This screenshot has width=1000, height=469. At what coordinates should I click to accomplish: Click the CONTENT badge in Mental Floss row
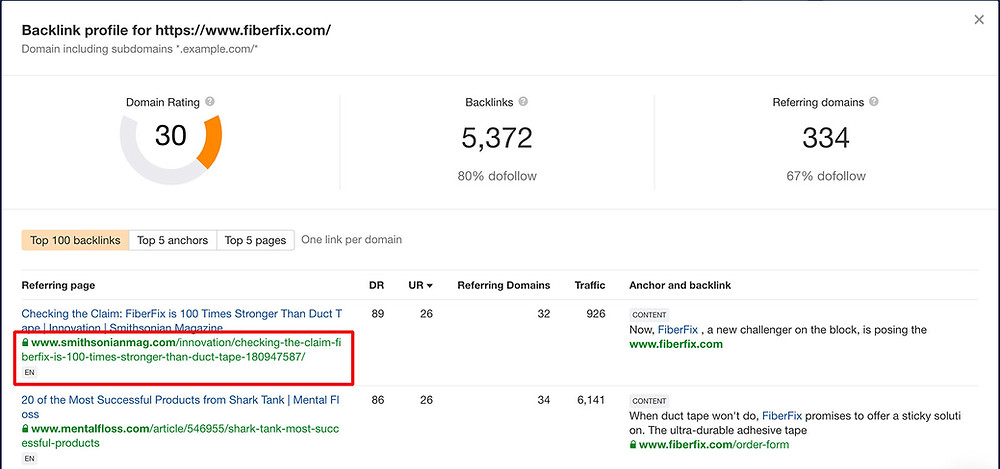pos(649,401)
